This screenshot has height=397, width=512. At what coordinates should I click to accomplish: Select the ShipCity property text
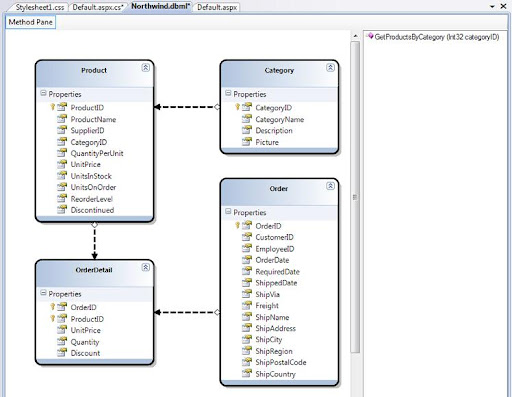pyautogui.click(x=269, y=340)
